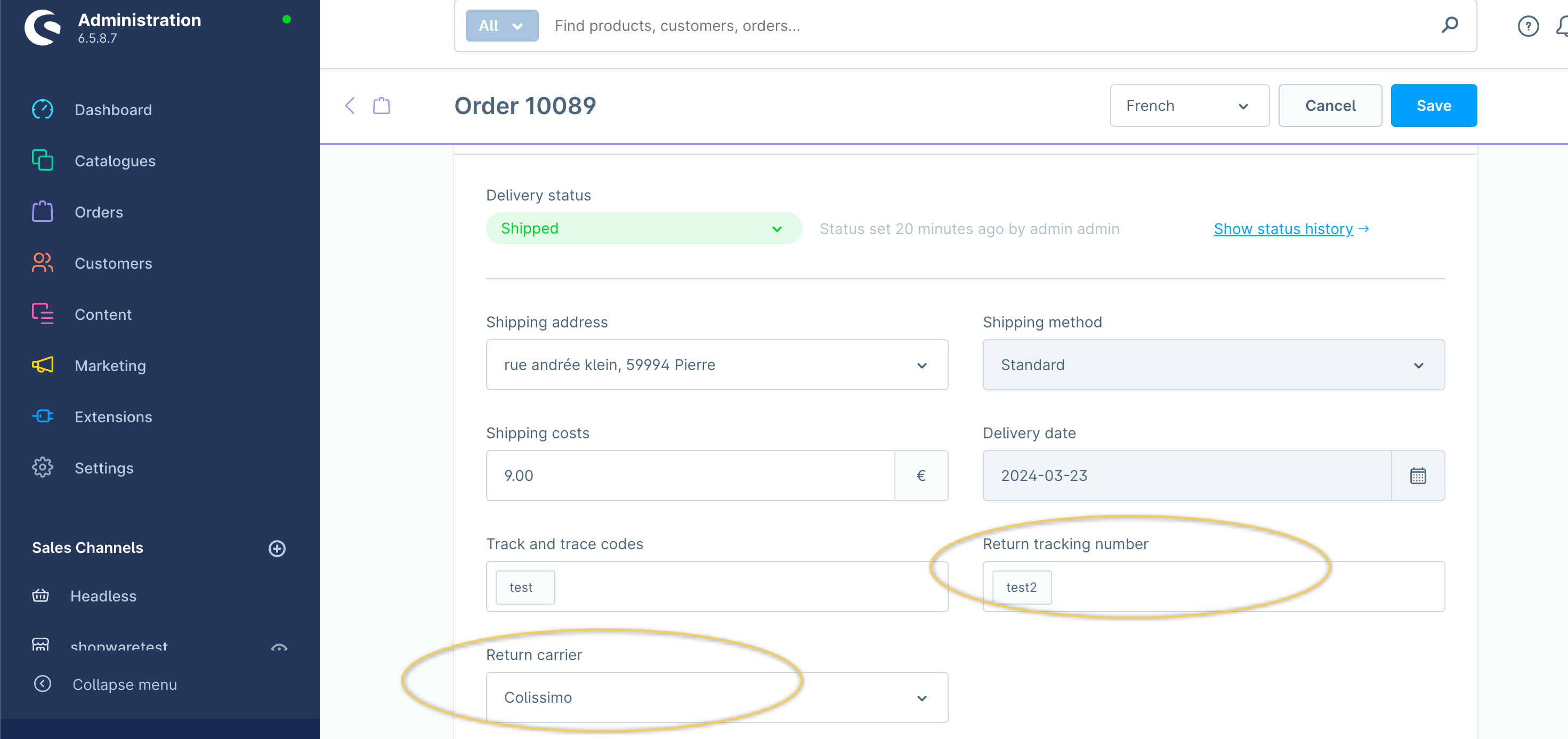
Task: Click the order bag icon in header
Action: click(x=382, y=106)
